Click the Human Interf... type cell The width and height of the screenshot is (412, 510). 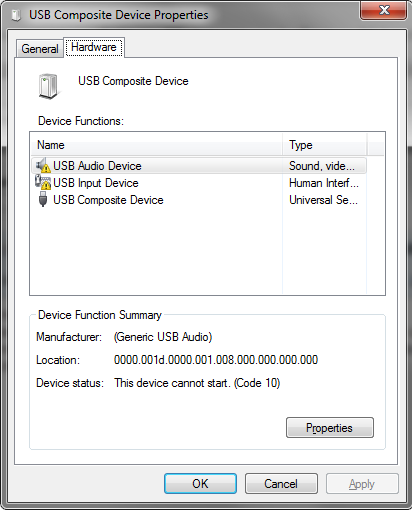click(x=324, y=183)
